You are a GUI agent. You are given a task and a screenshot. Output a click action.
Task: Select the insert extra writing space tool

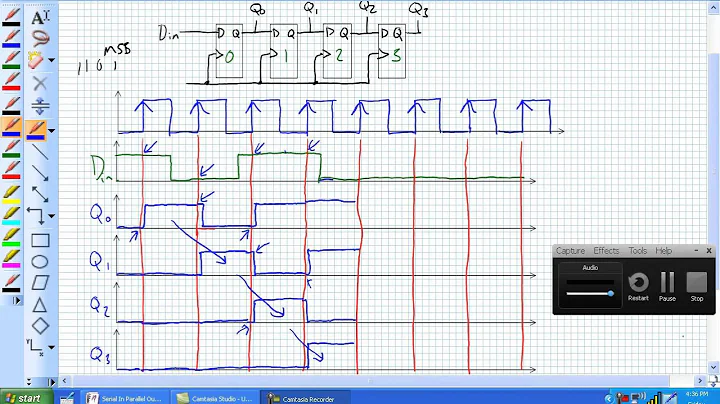(x=40, y=106)
